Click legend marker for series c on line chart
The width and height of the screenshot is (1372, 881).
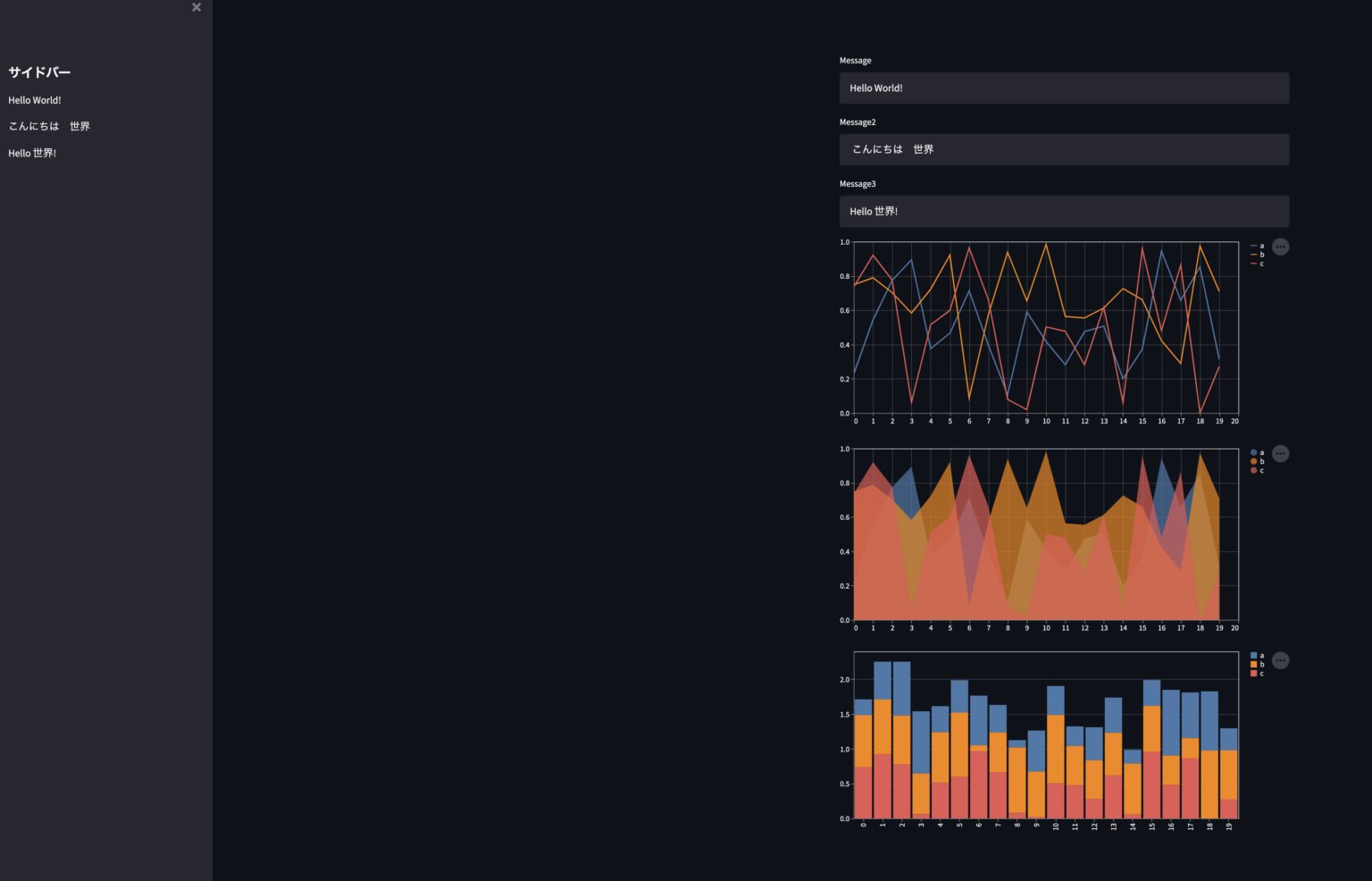1254,264
